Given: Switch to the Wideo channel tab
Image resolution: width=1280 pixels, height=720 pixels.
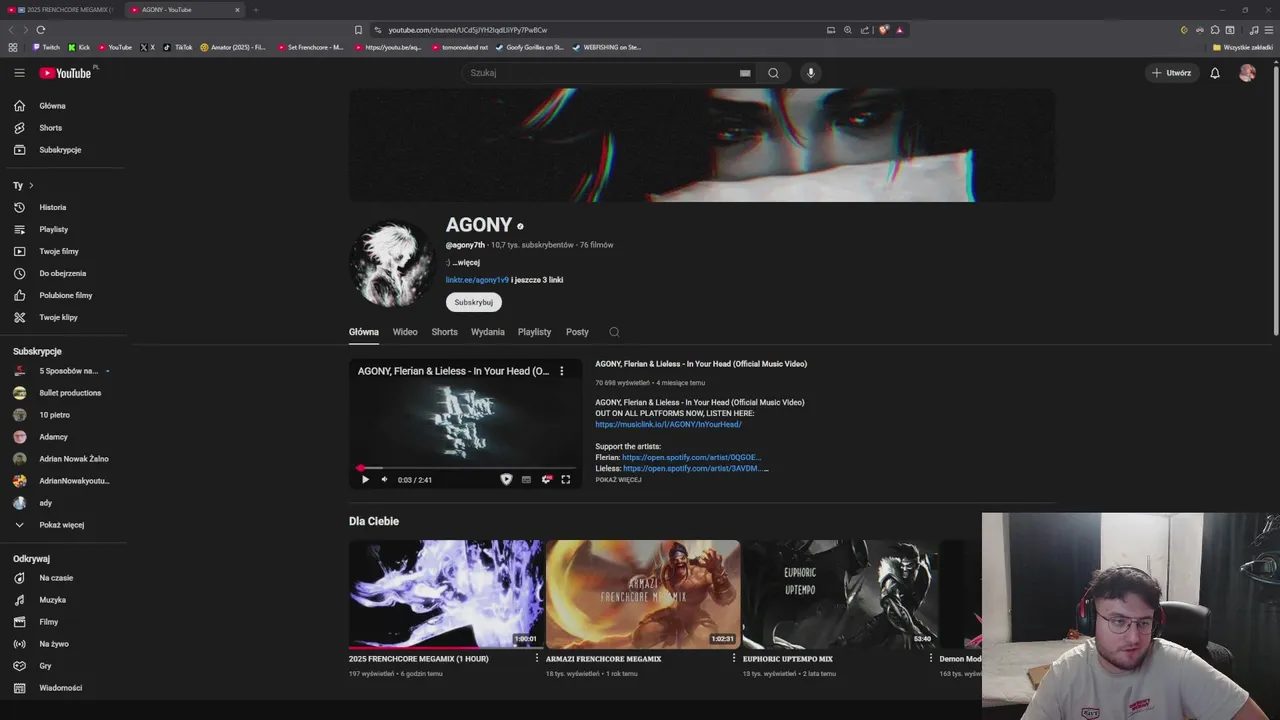Looking at the screenshot, I should point(405,332).
